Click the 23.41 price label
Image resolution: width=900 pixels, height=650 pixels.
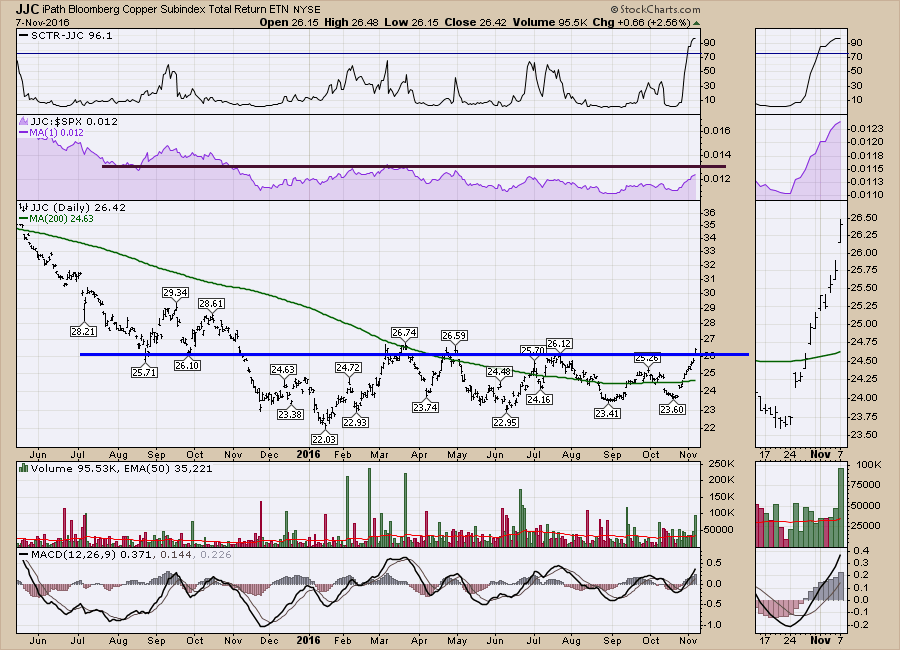607,413
